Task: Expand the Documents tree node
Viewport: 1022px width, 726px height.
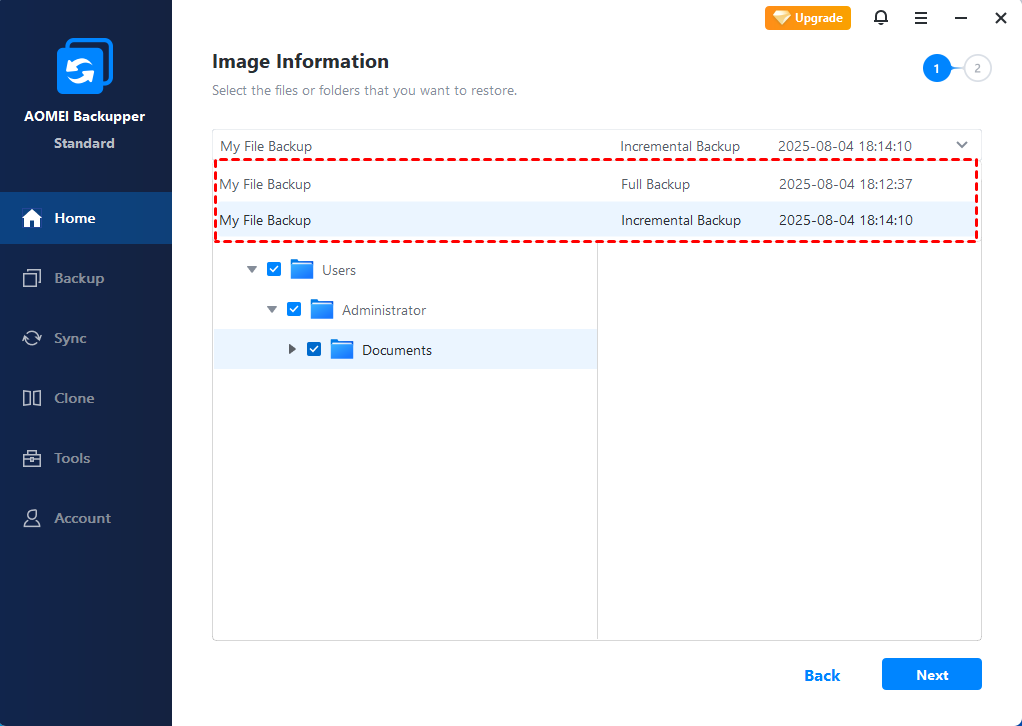Action: [x=292, y=349]
